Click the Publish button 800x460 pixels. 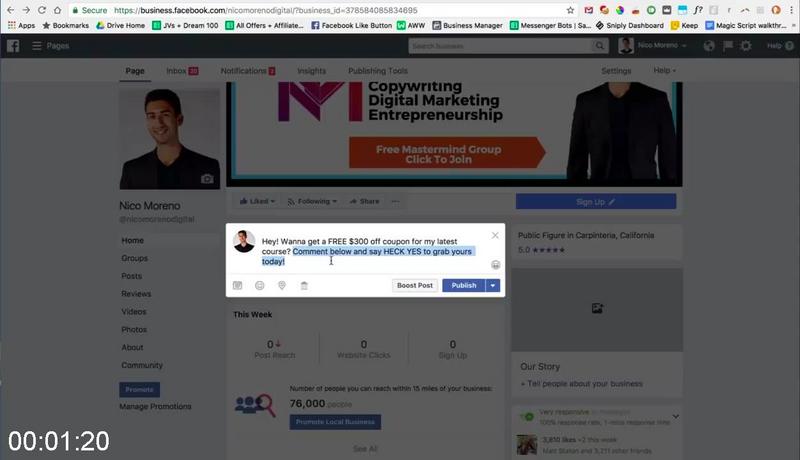click(x=464, y=286)
